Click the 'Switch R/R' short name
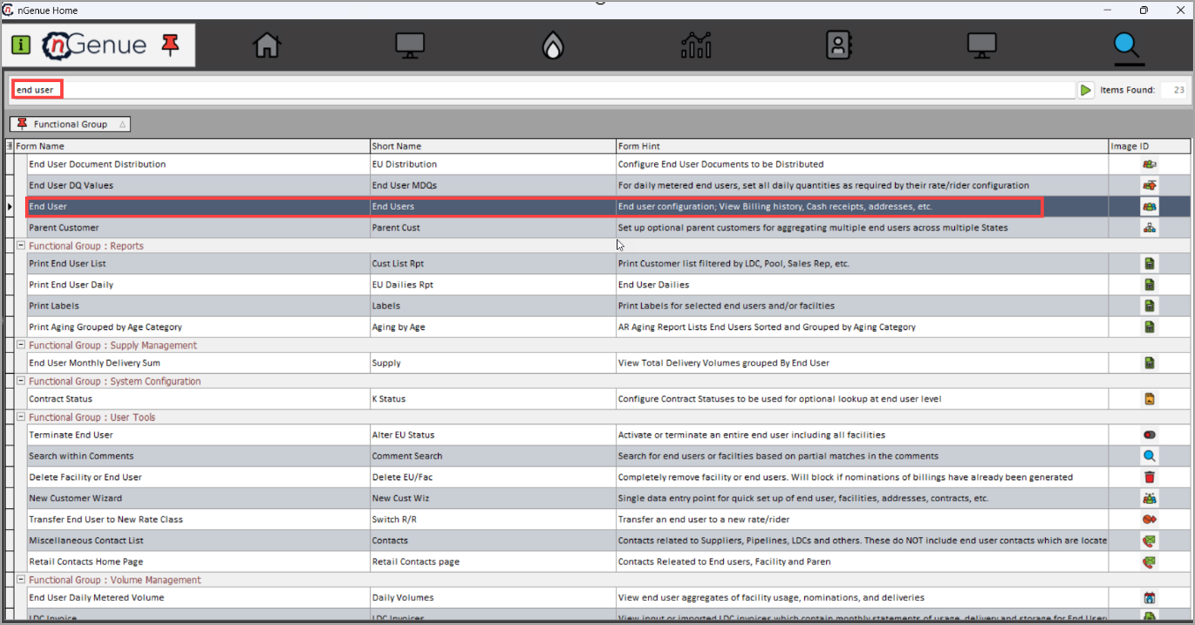The width and height of the screenshot is (1195, 625). (394, 519)
